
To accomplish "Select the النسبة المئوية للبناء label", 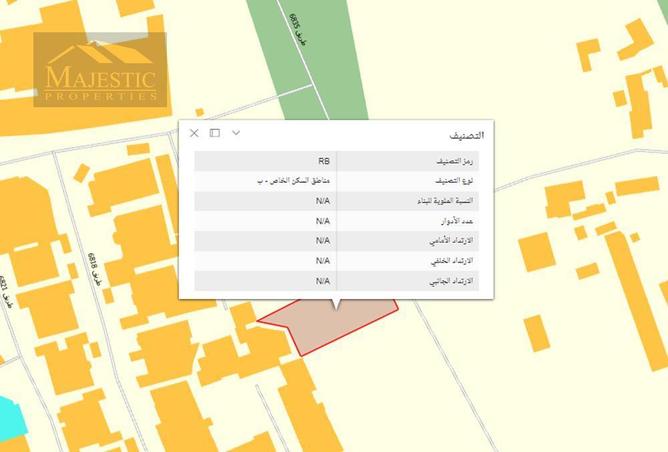I will [x=445, y=201].
